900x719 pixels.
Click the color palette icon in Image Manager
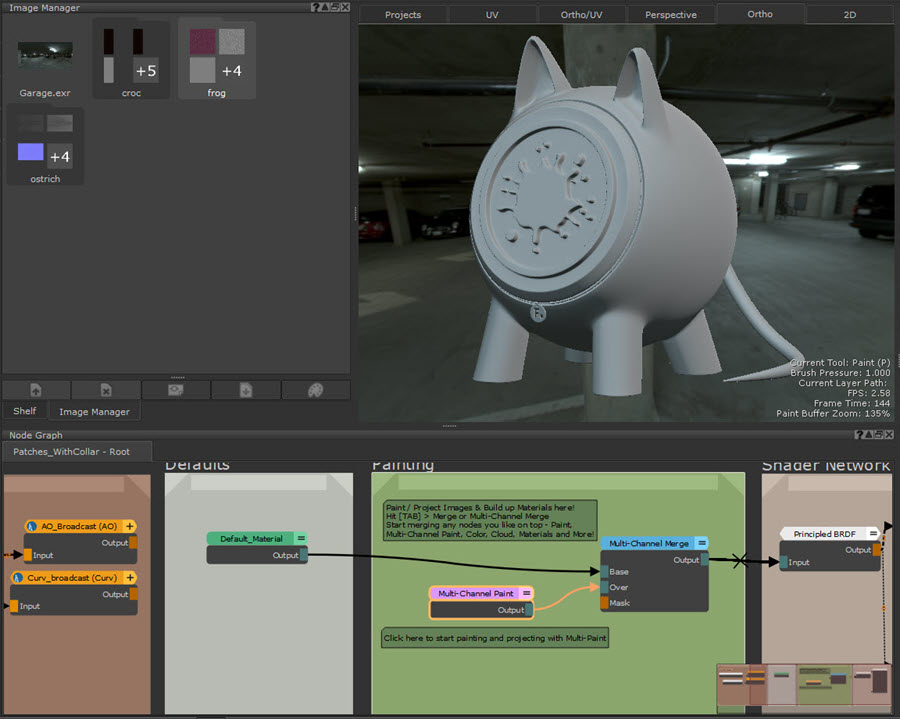[315, 390]
